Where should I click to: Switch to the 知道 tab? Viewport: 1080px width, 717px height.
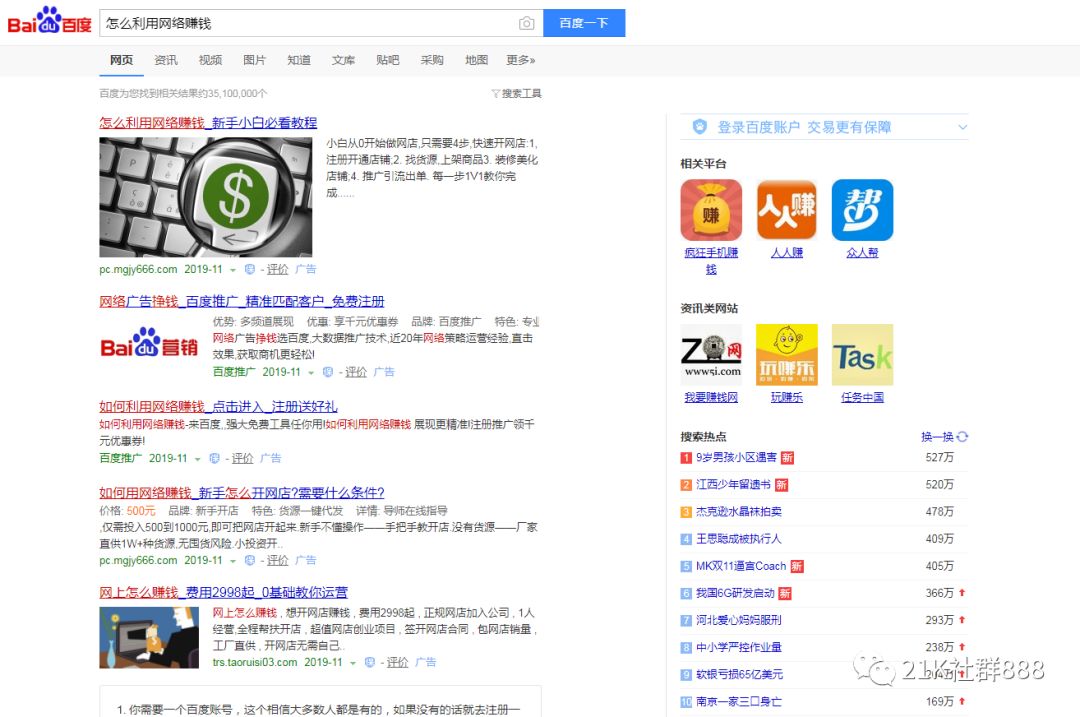point(299,61)
